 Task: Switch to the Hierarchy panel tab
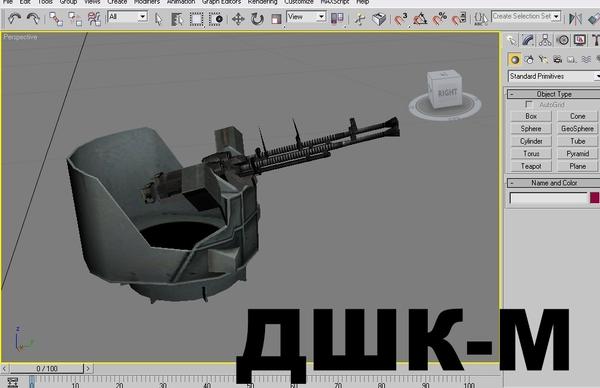(x=545, y=40)
